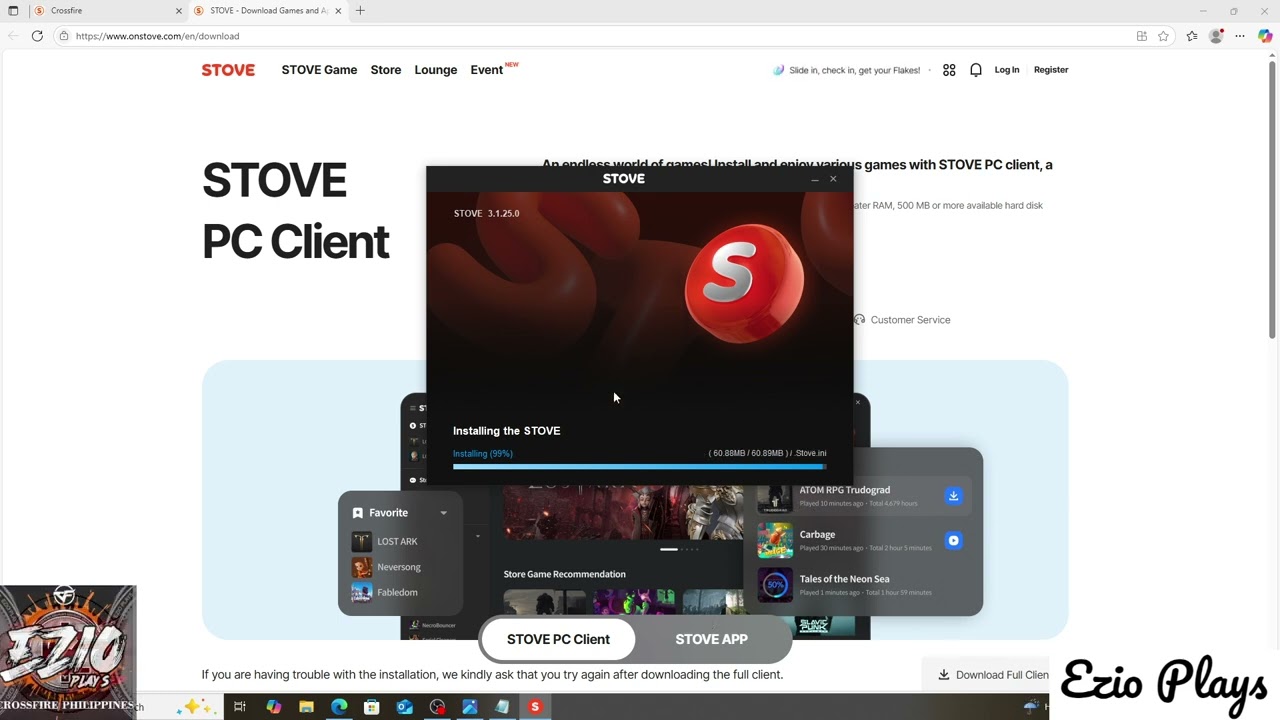The image size is (1280, 720).
Task: Open the browser favorites list icon
Action: point(1192,36)
